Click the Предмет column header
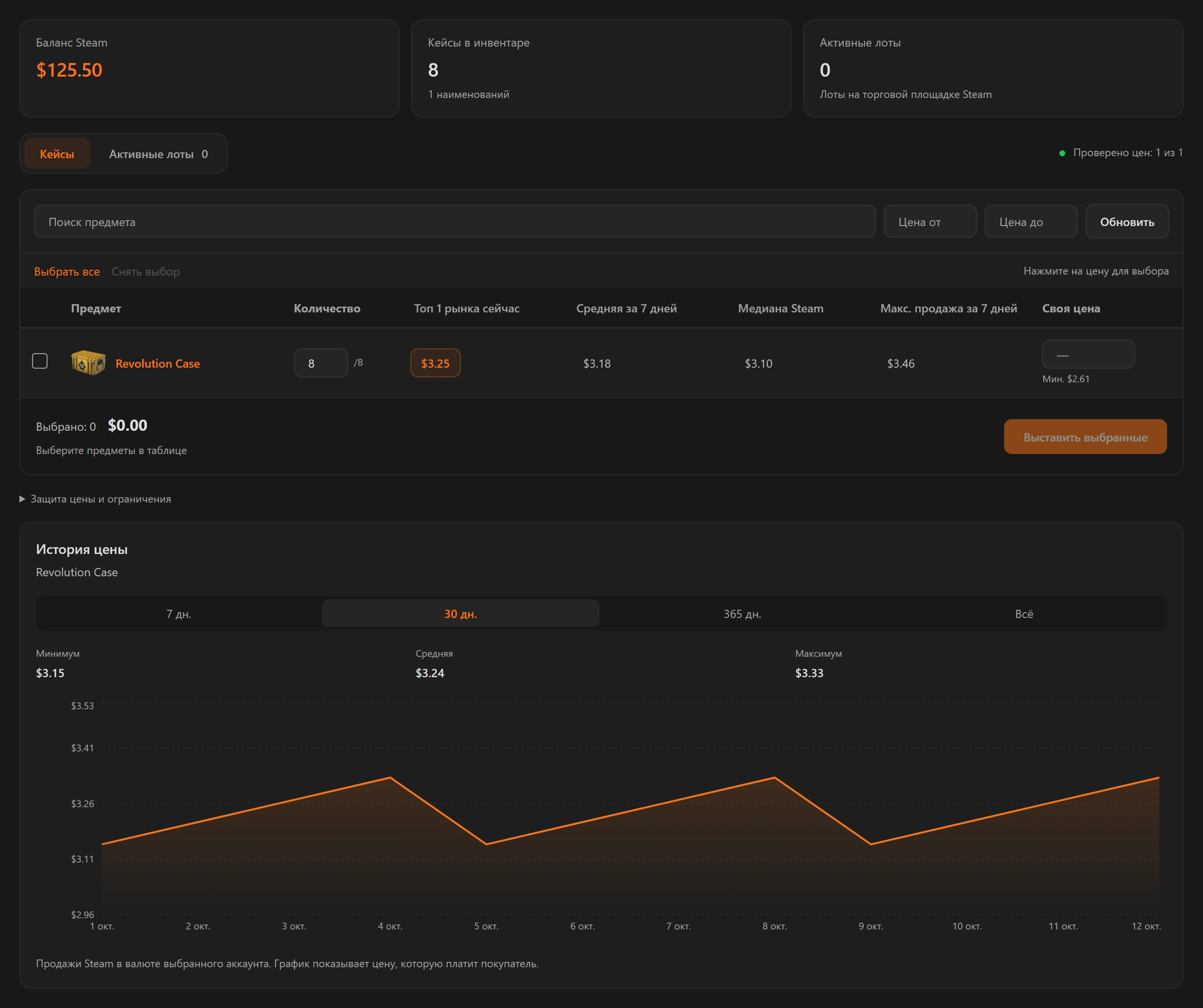The image size is (1203, 1008). pyautogui.click(x=96, y=308)
